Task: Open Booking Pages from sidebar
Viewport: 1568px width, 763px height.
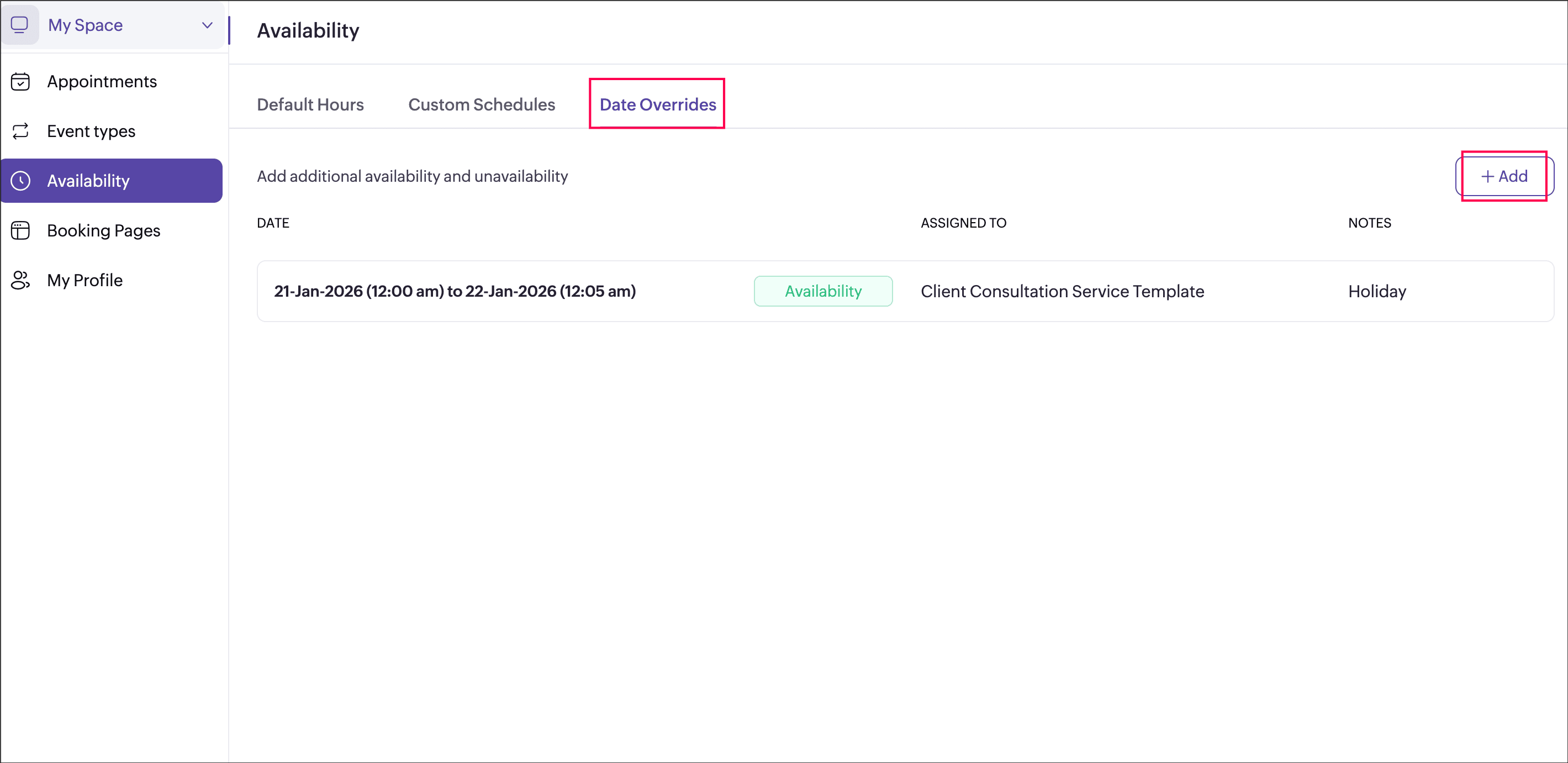Action: [x=103, y=231]
